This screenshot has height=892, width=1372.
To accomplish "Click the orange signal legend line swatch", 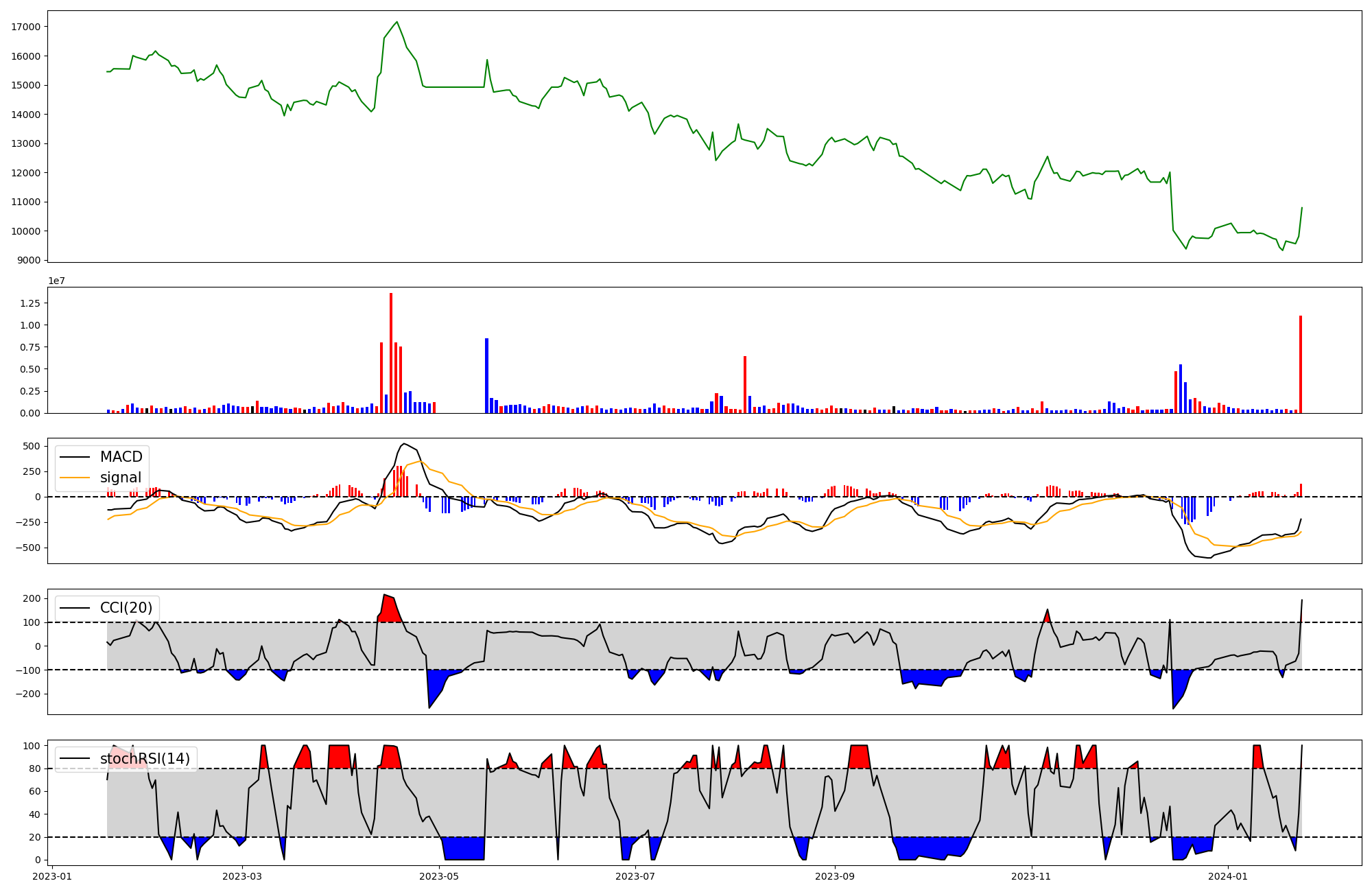I will click(x=75, y=478).
